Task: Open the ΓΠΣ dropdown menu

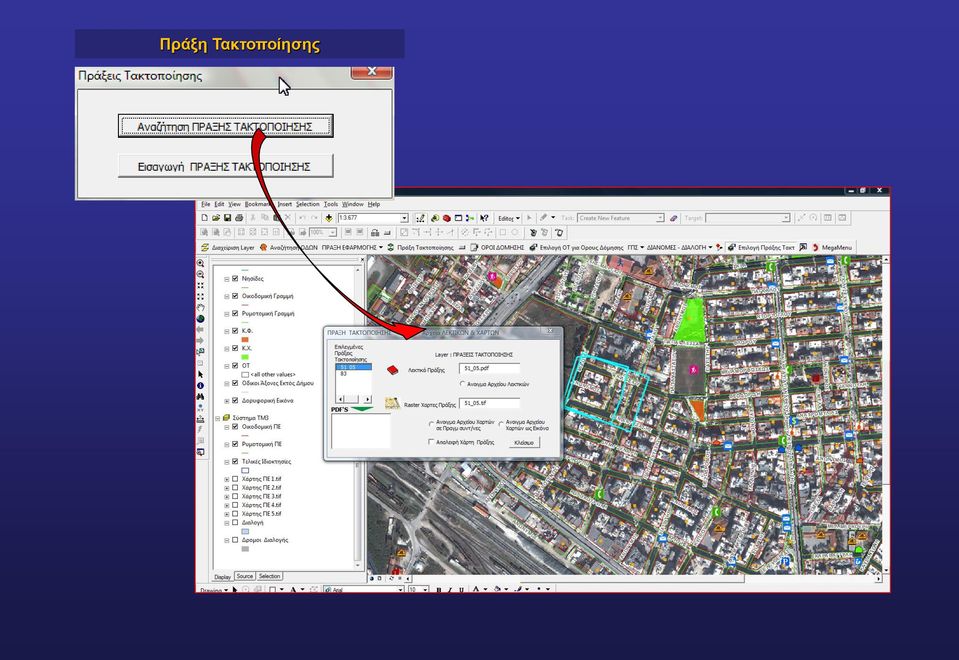Action: pyautogui.click(x=635, y=248)
